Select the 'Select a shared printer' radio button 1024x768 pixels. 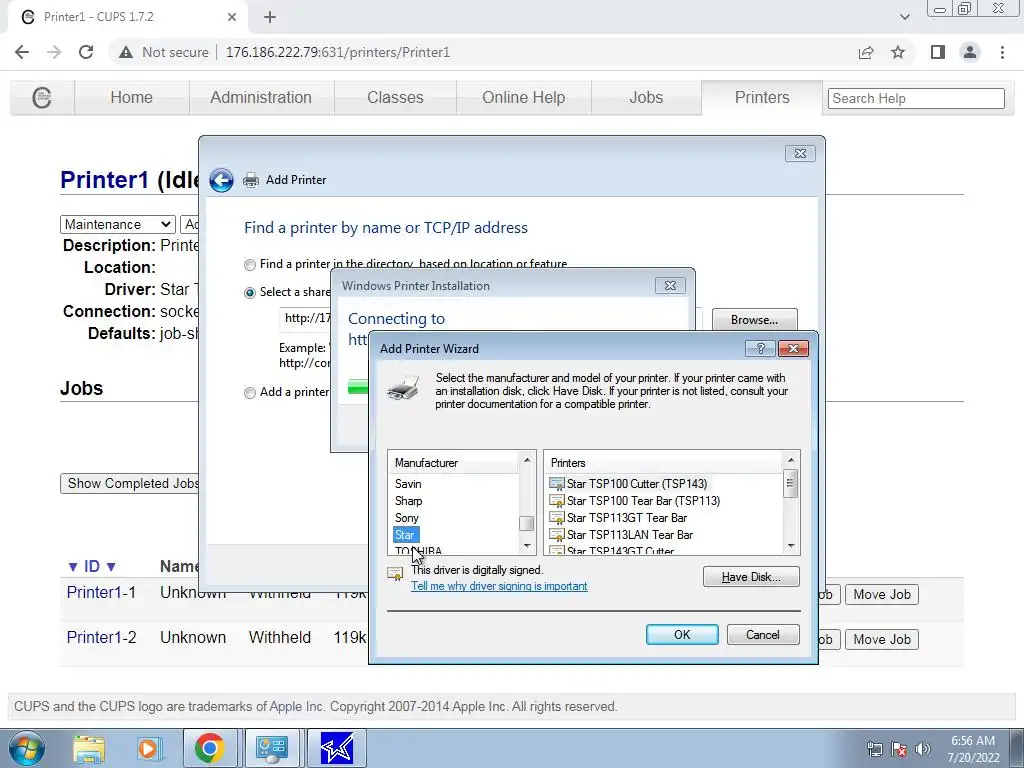(249, 293)
